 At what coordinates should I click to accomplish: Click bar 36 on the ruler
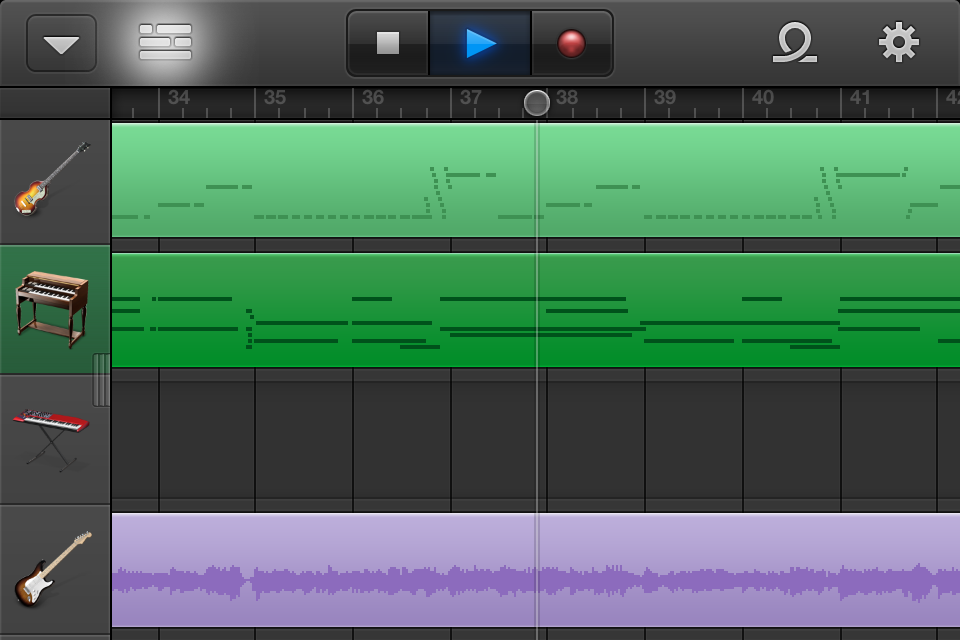[x=373, y=97]
